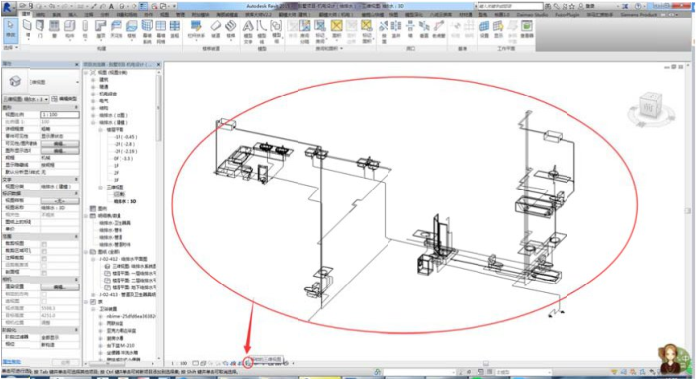Collapse the views root node in Project Browser
The image size is (698, 381).
point(86,73)
